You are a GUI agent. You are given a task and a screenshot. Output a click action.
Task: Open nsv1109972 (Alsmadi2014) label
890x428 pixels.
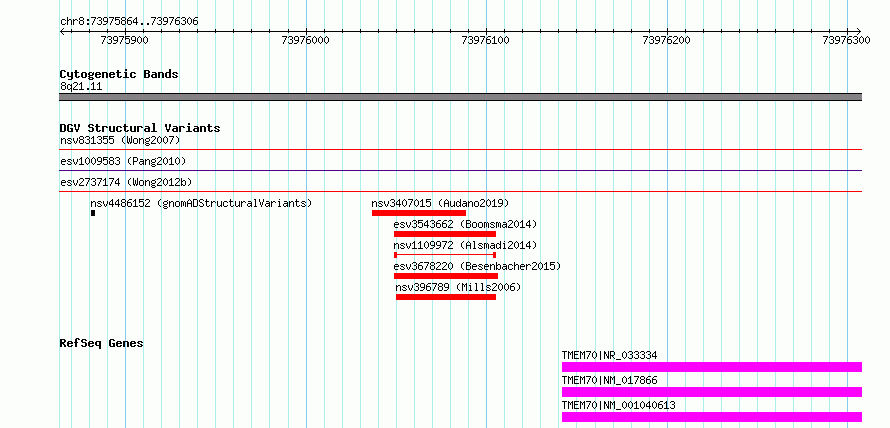coord(465,245)
